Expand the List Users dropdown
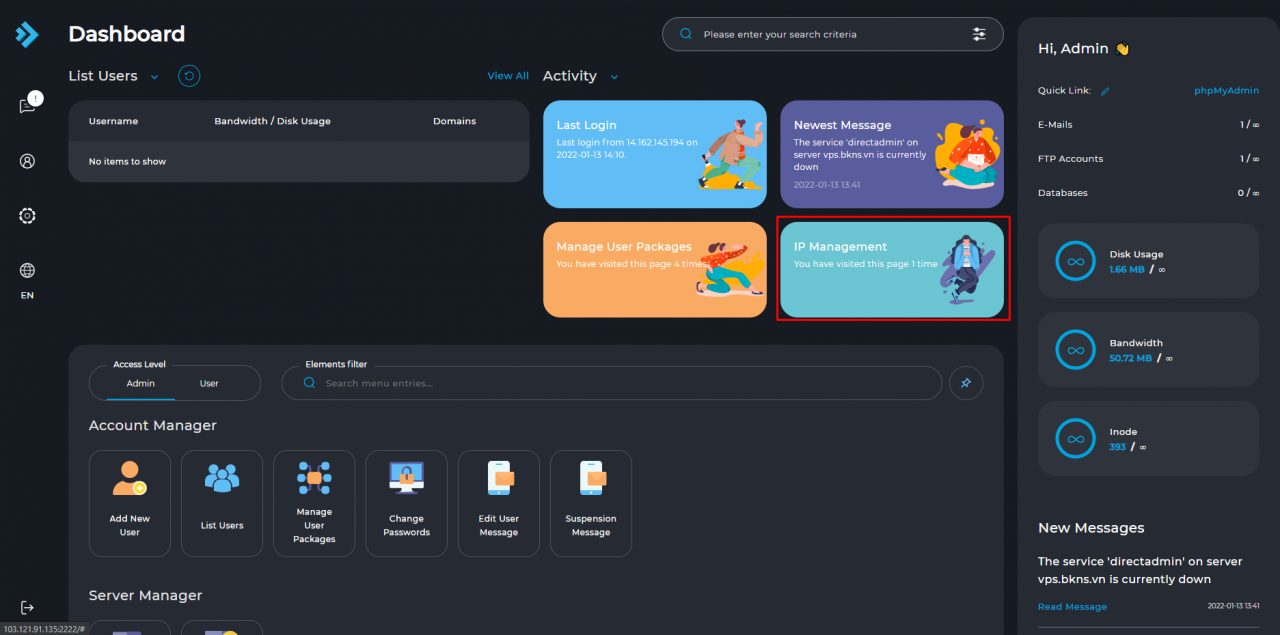1280x635 pixels. point(154,77)
